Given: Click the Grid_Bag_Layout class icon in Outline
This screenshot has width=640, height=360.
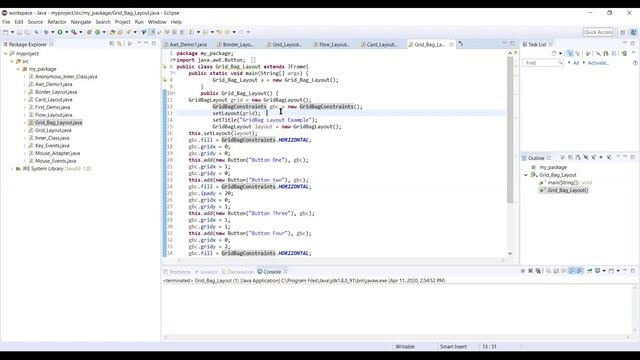Looking at the screenshot, I should pos(533,175).
